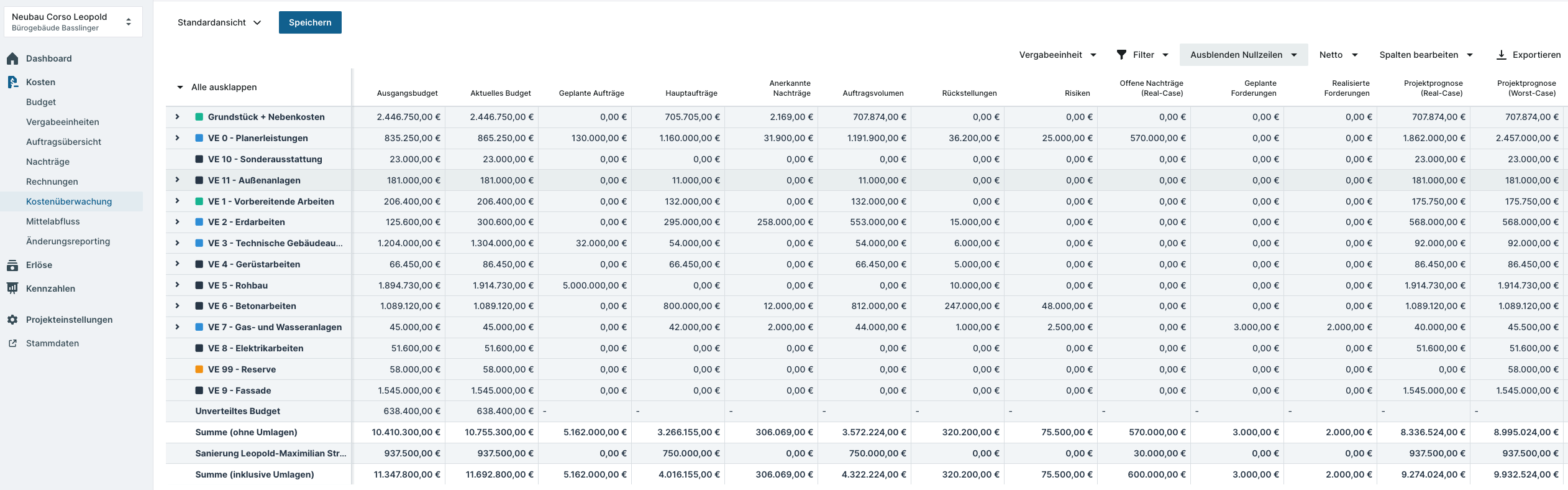Expand the VE 5 - Rohbau row

[177, 285]
